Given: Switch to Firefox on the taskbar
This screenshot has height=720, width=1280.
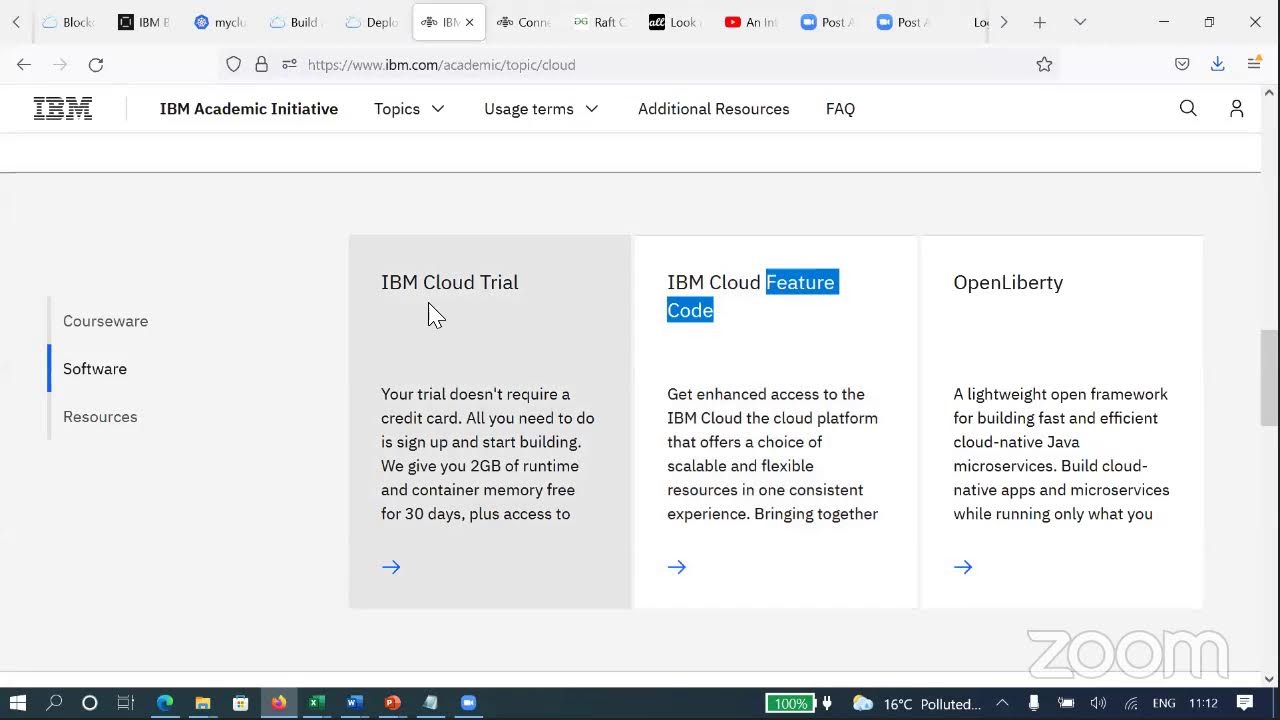Looking at the screenshot, I should click(278, 703).
